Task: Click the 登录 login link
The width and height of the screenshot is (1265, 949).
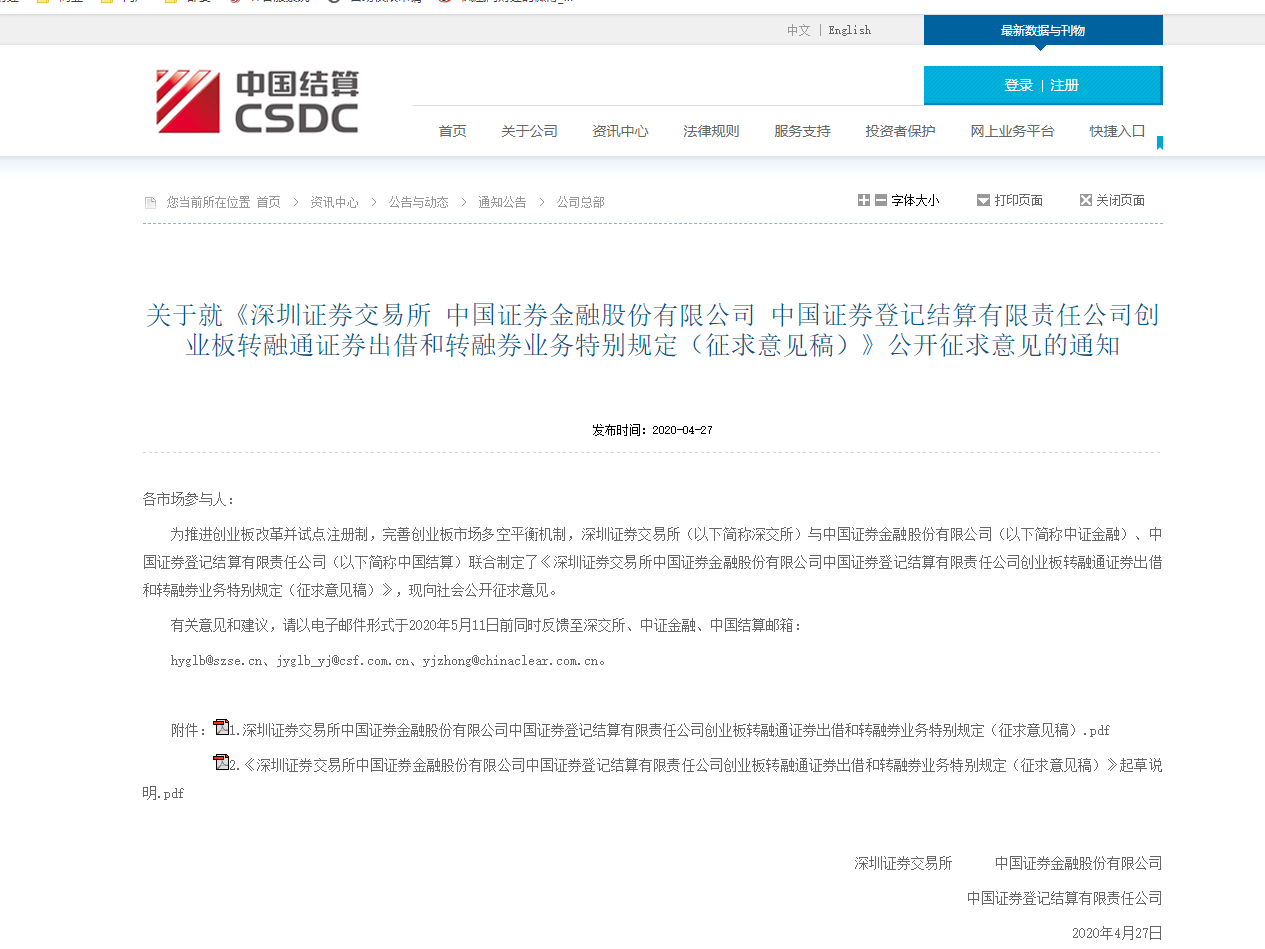Action: [1018, 86]
